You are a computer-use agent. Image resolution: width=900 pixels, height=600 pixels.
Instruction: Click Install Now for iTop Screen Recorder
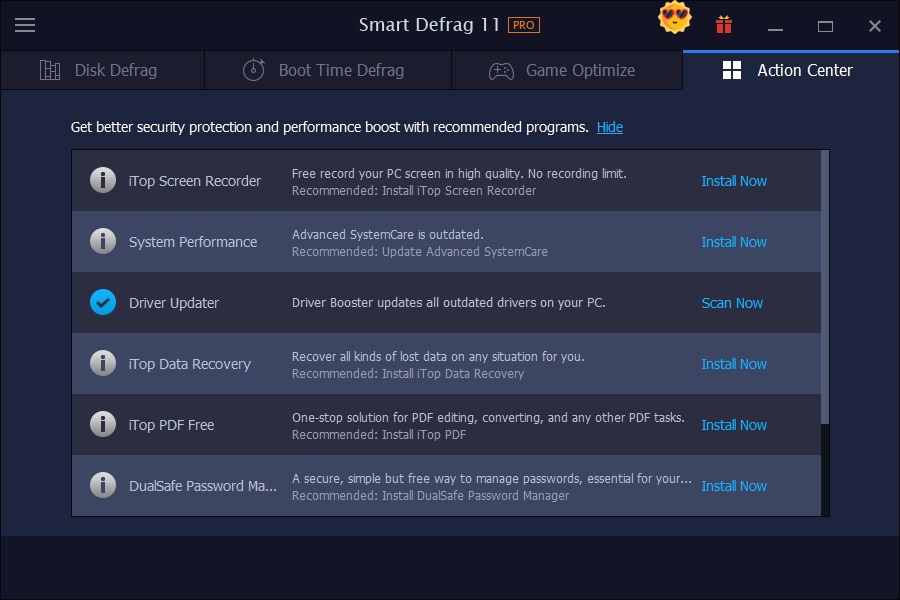point(733,181)
